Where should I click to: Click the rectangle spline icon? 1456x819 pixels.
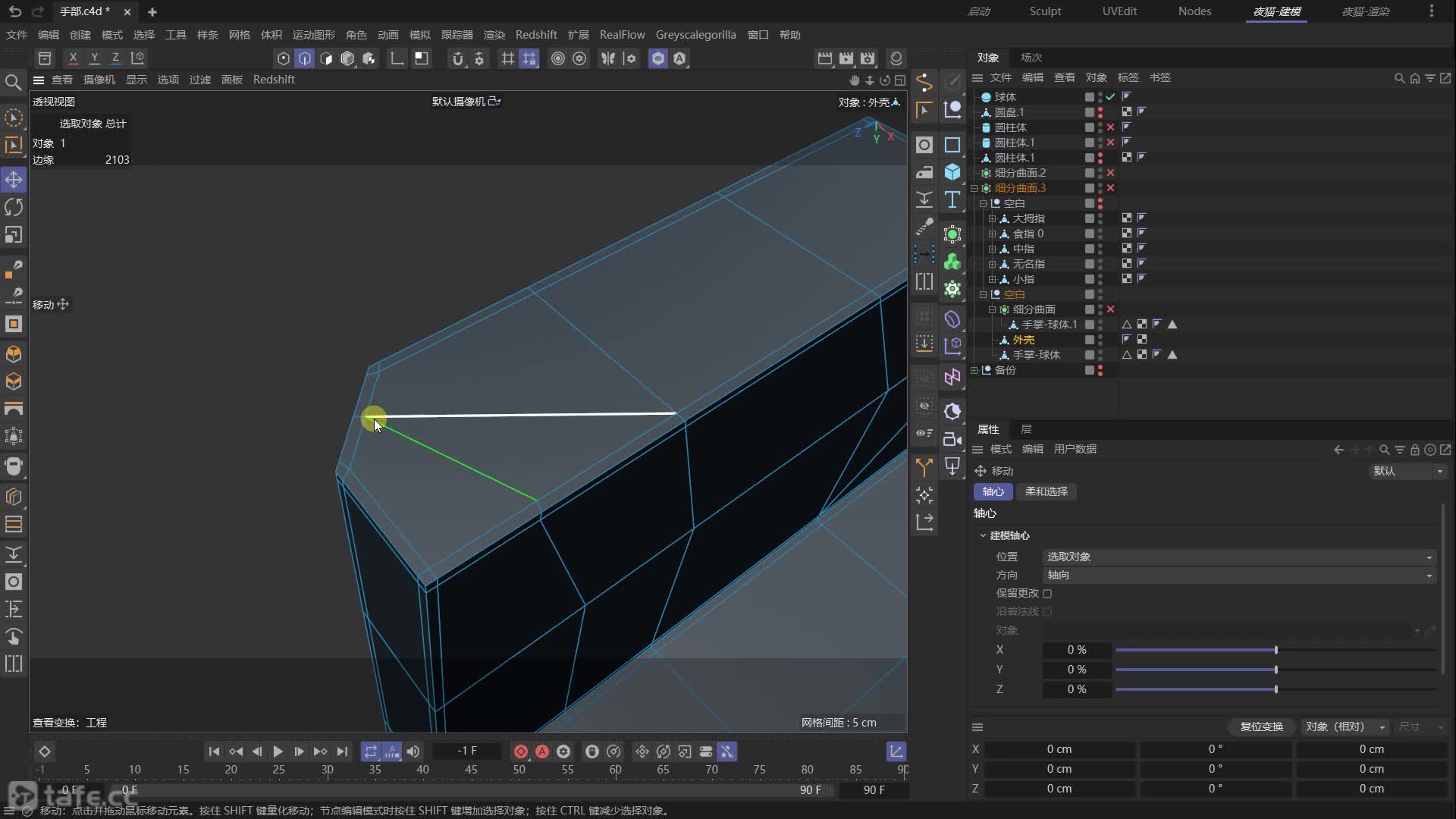coord(952,145)
